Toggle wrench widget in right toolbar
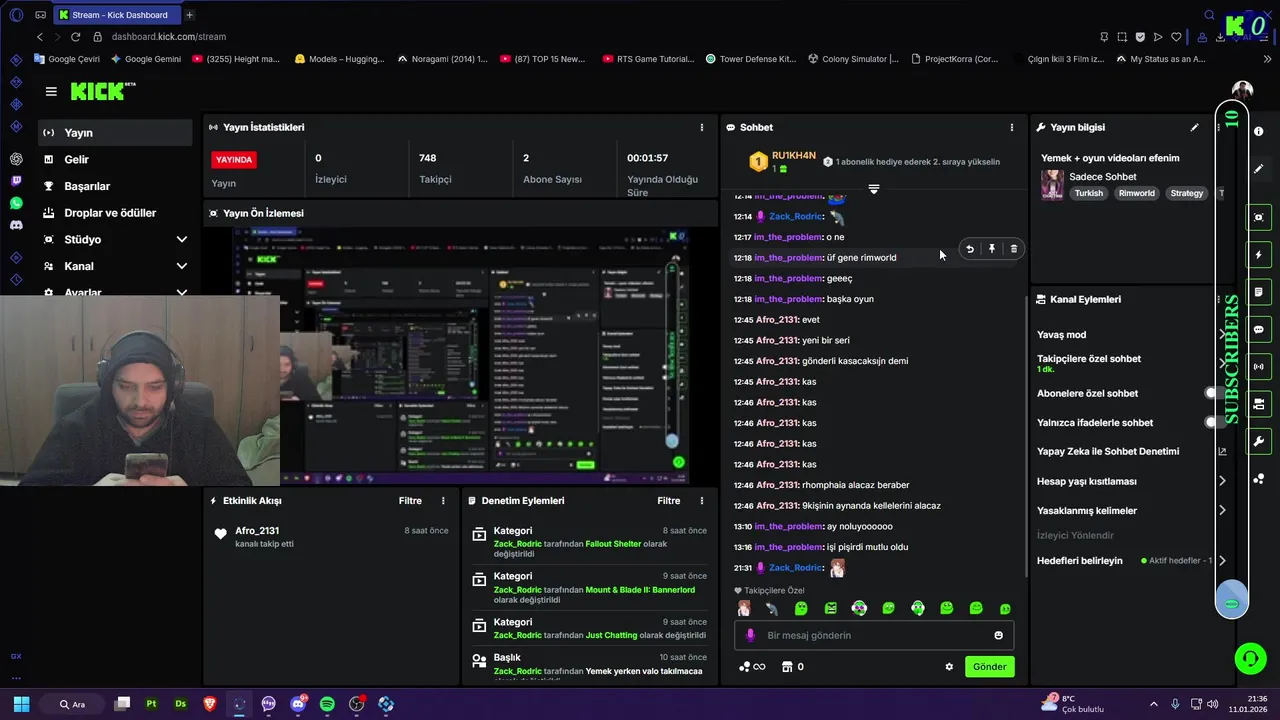Image resolution: width=1280 pixels, height=720 pixels. (1258, 441)
